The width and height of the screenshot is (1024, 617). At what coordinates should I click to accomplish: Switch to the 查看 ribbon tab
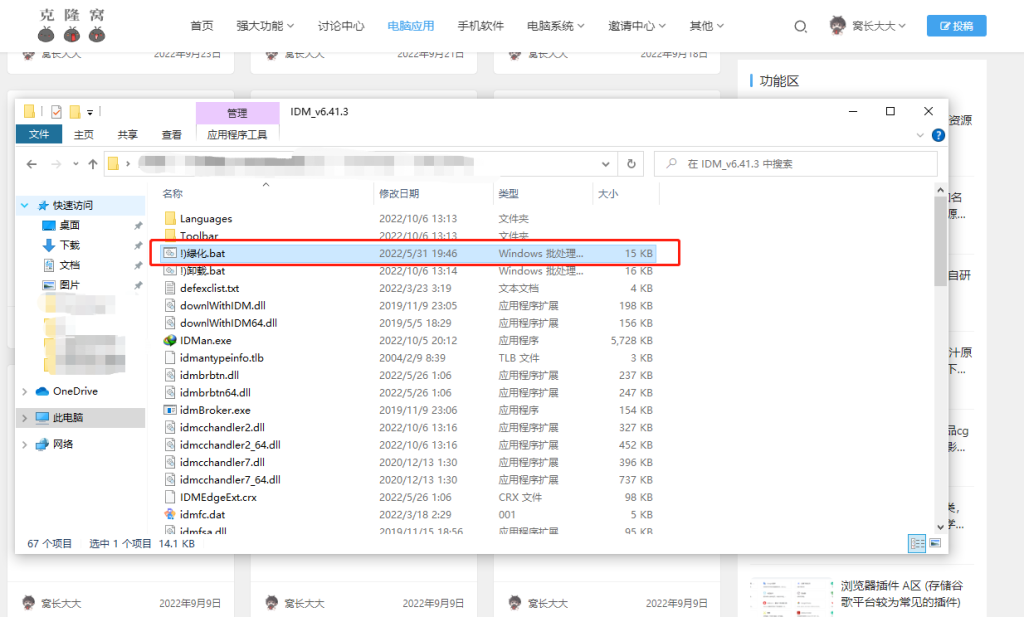pos(172,134)
